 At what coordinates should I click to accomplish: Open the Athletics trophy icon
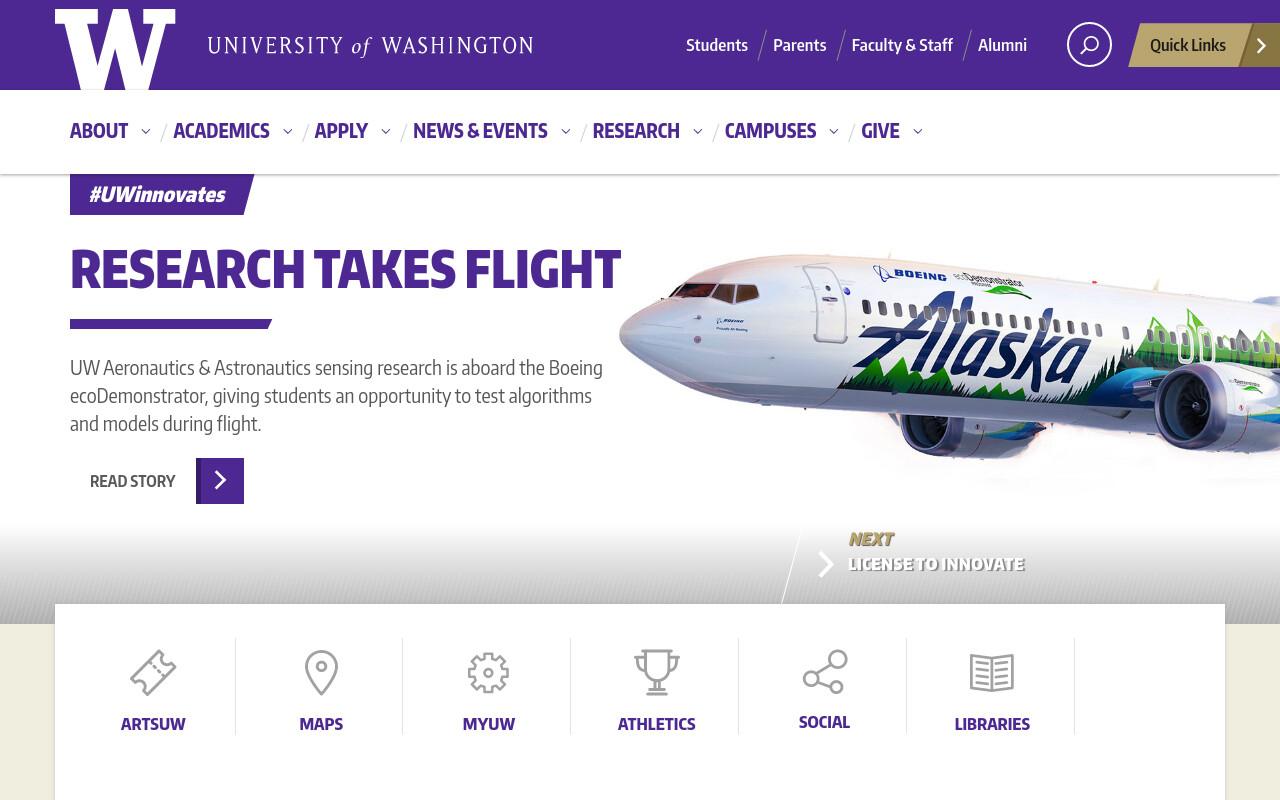pos(656,672)
